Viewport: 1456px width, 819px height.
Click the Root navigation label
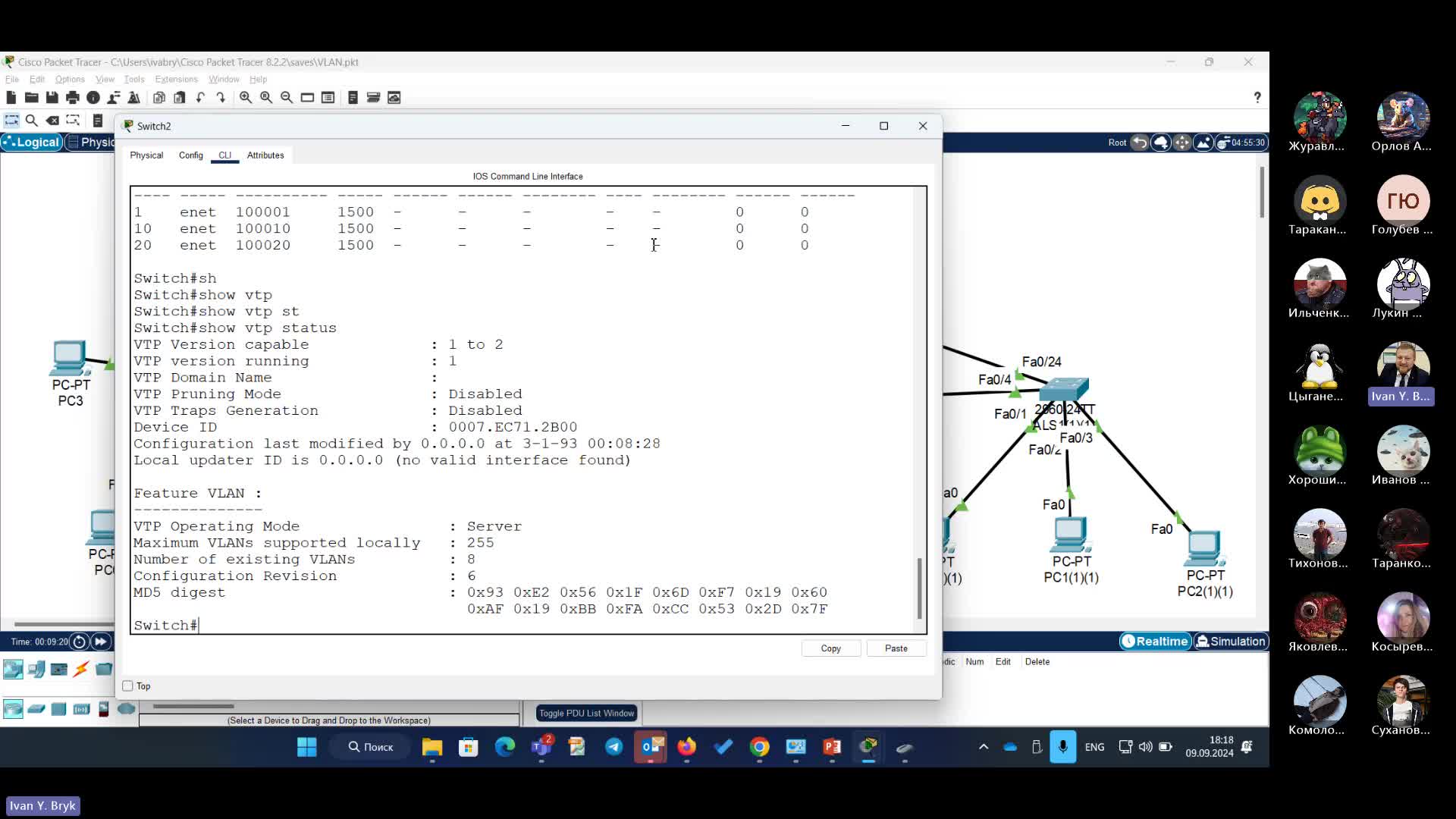point(1117,143)
